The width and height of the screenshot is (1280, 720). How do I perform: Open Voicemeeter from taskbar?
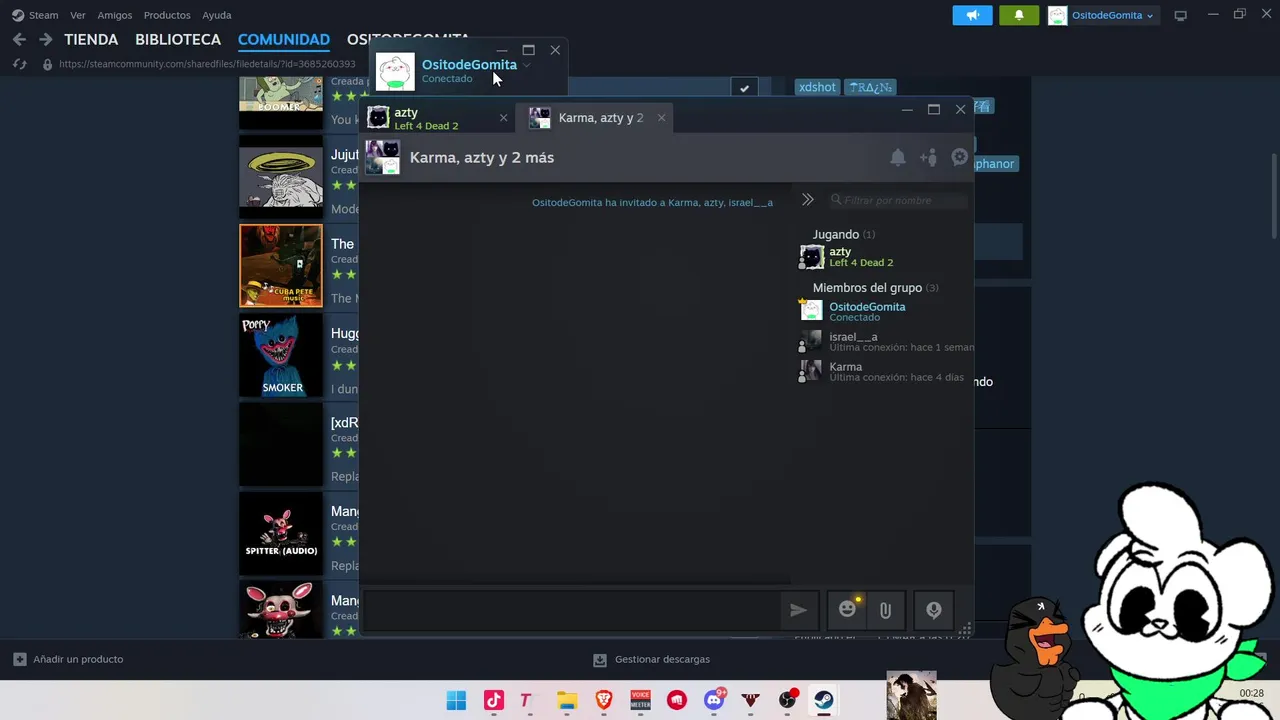tap(641, 700)
